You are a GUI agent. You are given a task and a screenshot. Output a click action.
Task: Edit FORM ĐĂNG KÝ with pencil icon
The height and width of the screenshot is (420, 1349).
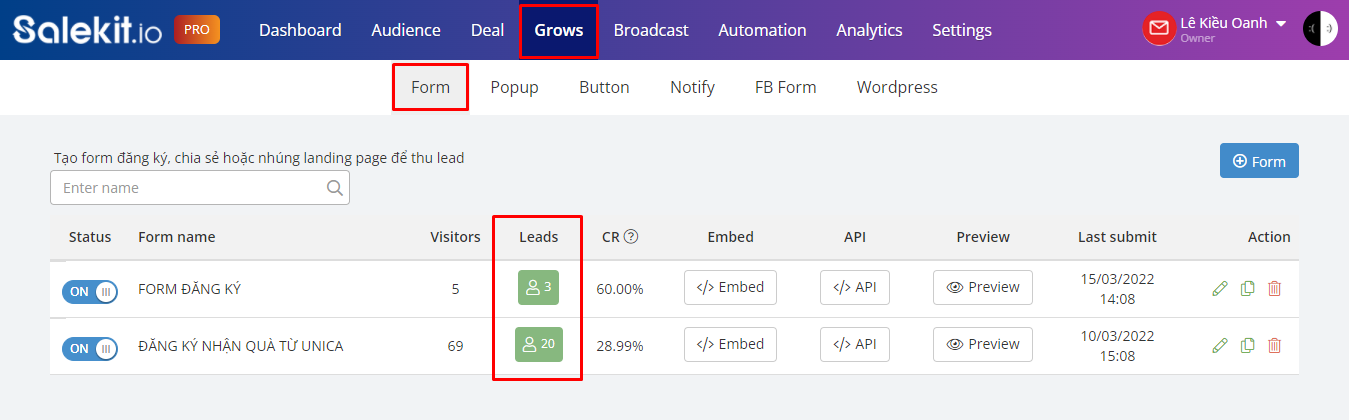coord(1219,289)
